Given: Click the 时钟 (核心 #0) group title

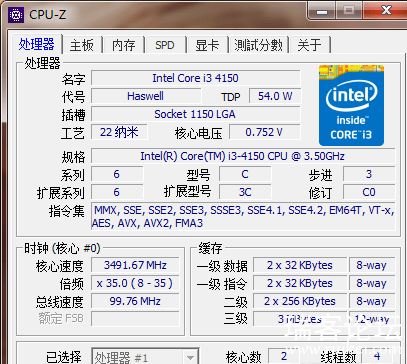Looking at the screenshot, I should coord(62,248).
